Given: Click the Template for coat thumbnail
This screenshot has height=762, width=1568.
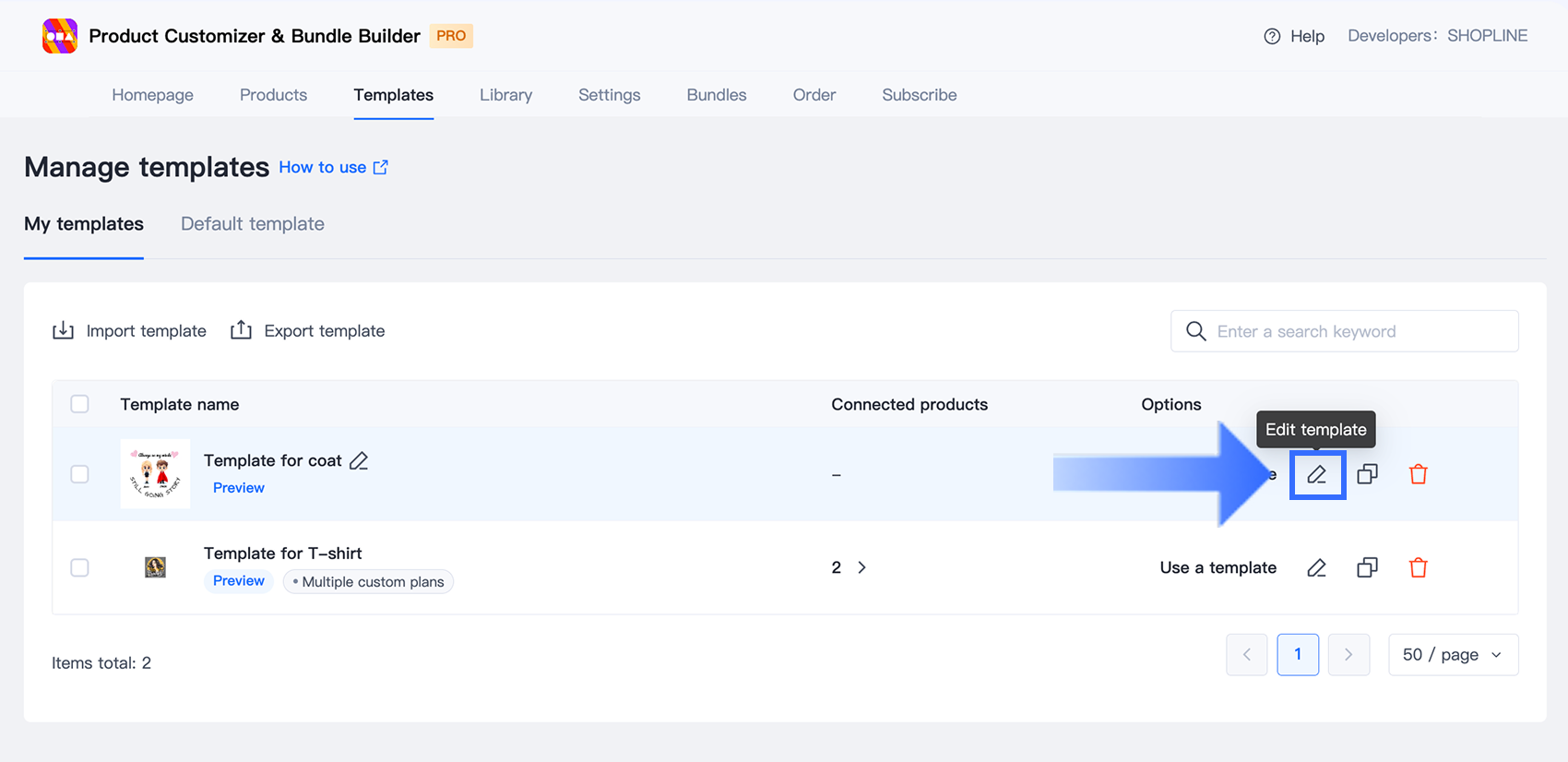Looking at the screenshot, I should click(x=156, y=474).
